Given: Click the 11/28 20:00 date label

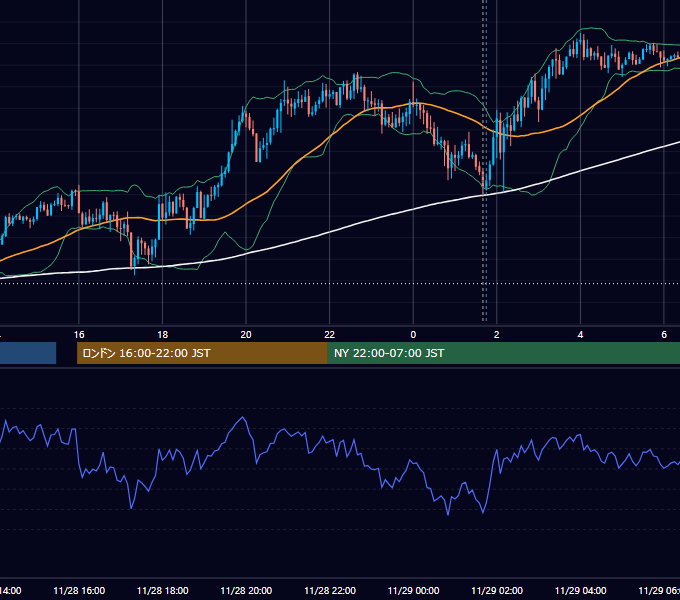Looking at the screenshot, I should point(246,590).
